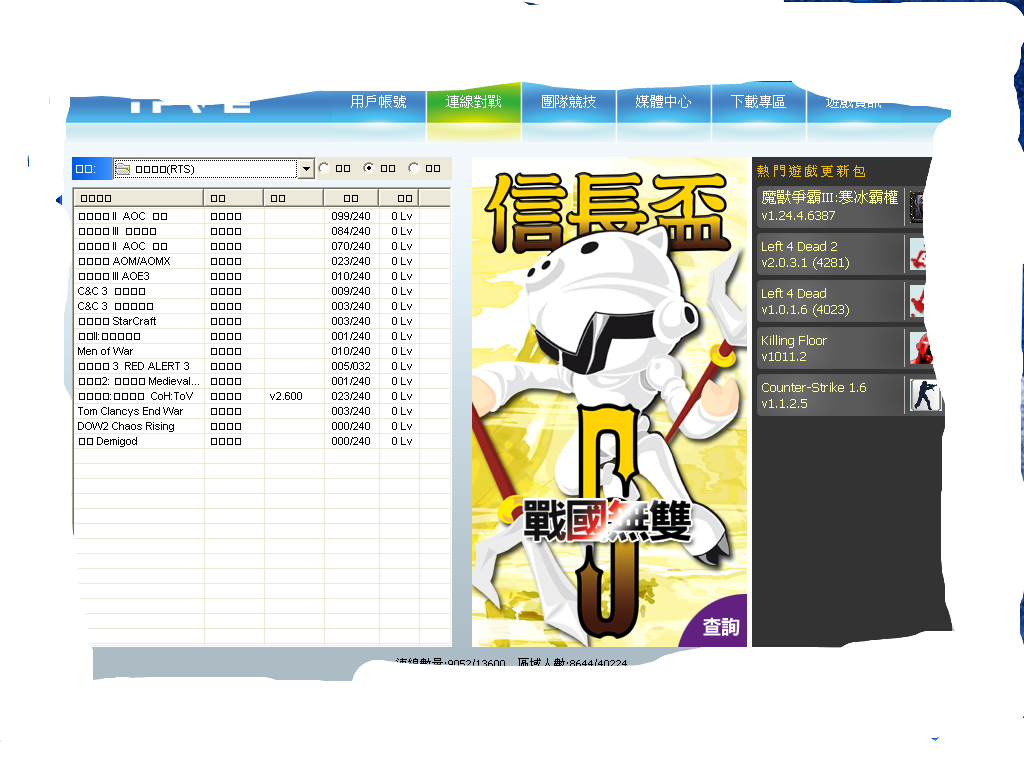Select the C&C 3 row with 009/240

coord(263,291)
